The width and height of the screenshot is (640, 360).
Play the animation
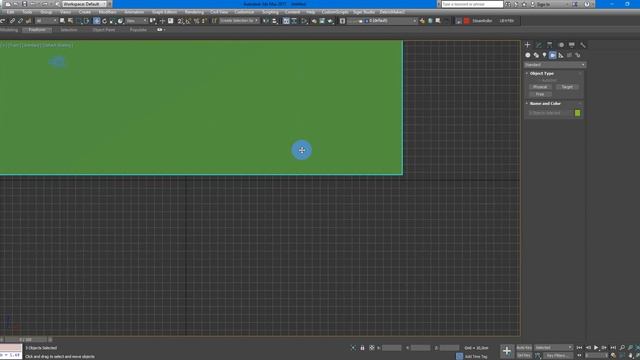tap(596, 348)
